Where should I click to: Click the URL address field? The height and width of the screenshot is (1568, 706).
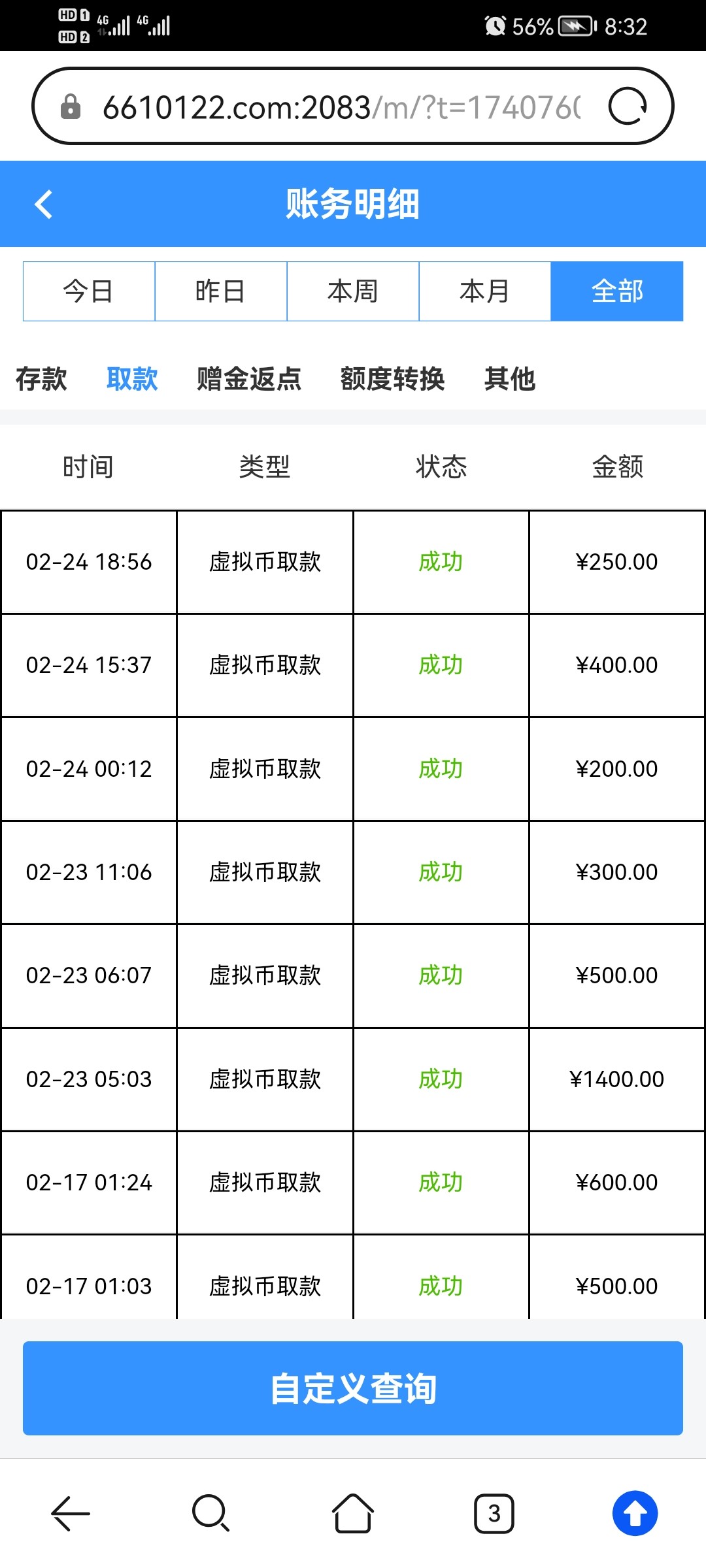tap(340, 106)
